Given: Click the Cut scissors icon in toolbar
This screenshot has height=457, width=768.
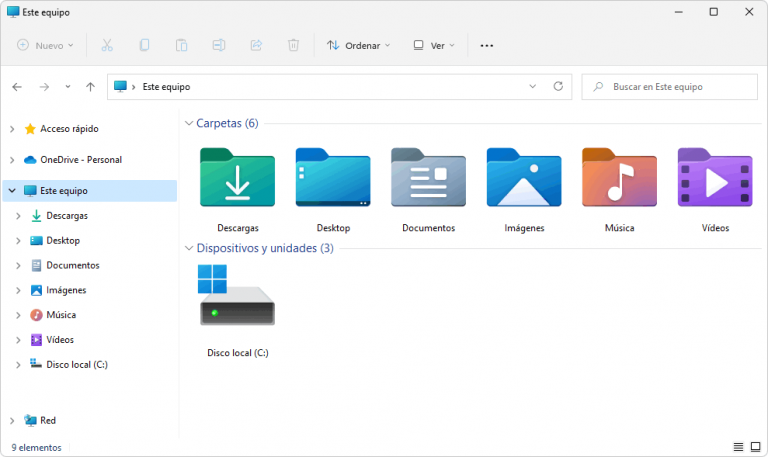Looking at the screenshot, I should (107, 45).
